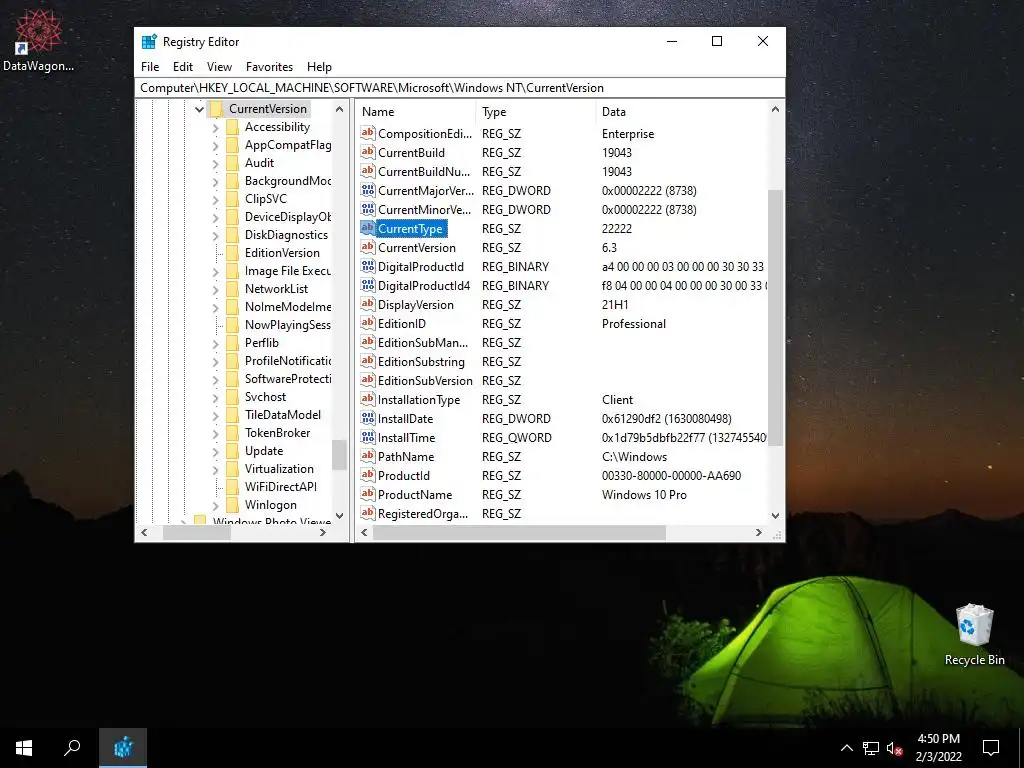The height and width of the screenshot is (768, 1024).
Task: Open the Windows Start menu
Action: click(24, 748)
